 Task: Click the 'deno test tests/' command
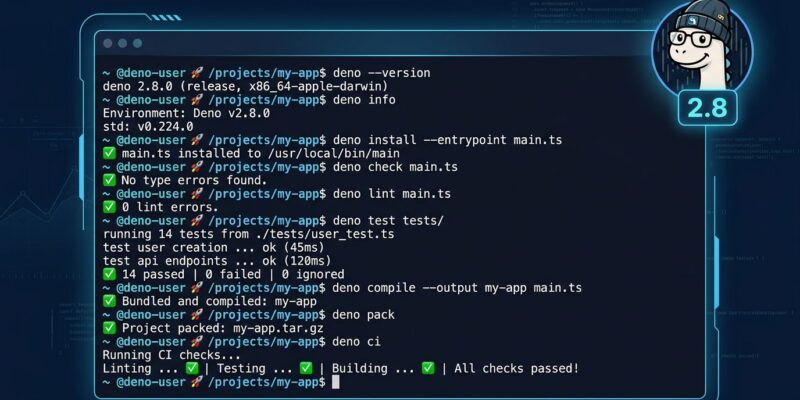(x=388, y=221)
